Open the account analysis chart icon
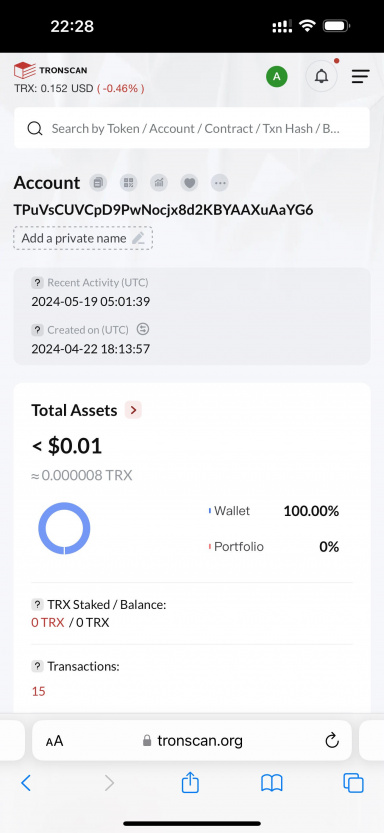The width and height of the screenshot is (384, 833). coord(159,183)
